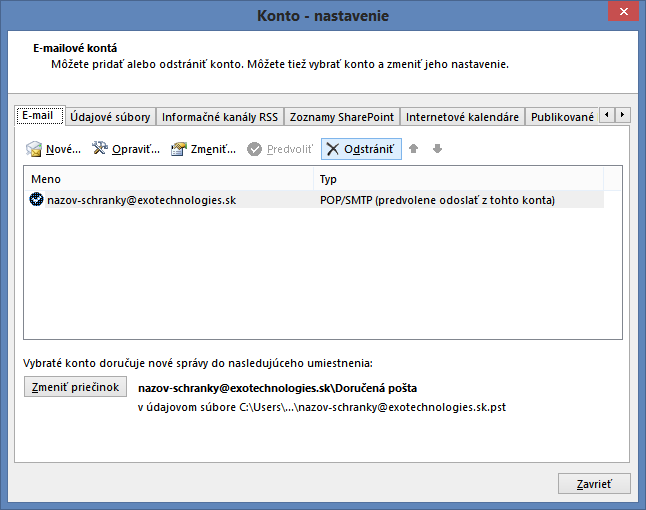646x510 pixels.
Task: Open the Publikované tab
Action: [x=562, y=117]
